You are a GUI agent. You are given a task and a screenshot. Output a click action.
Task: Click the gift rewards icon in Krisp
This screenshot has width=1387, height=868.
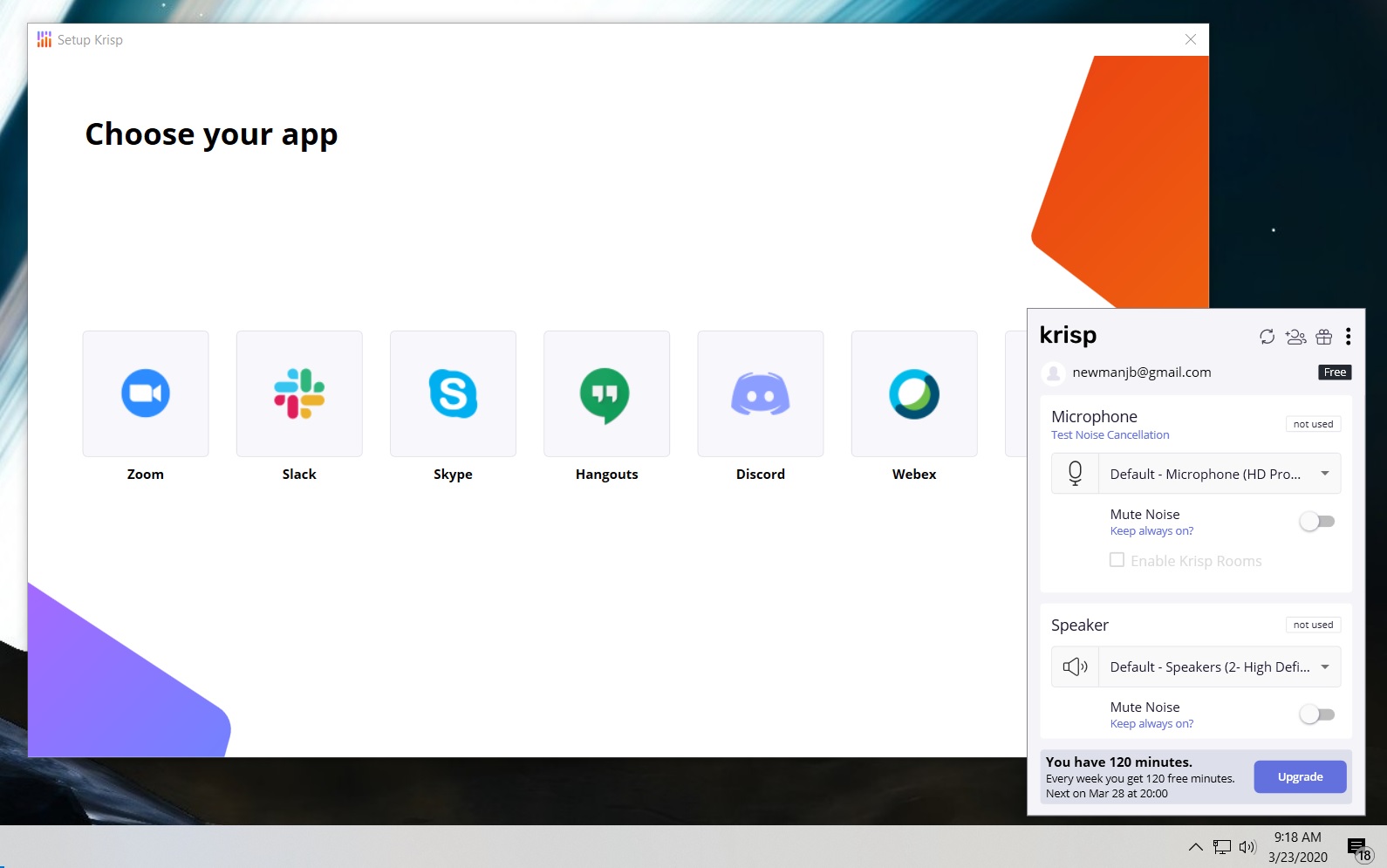1324,337
